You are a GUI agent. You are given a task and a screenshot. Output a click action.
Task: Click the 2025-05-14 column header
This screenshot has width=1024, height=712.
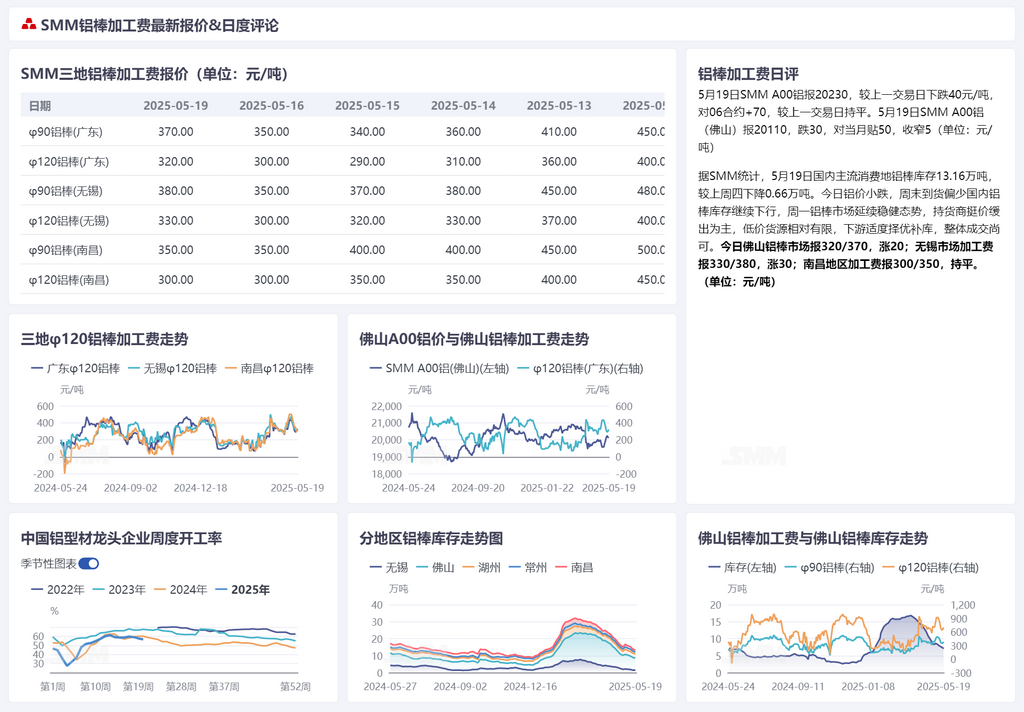[x=463, y=106]
